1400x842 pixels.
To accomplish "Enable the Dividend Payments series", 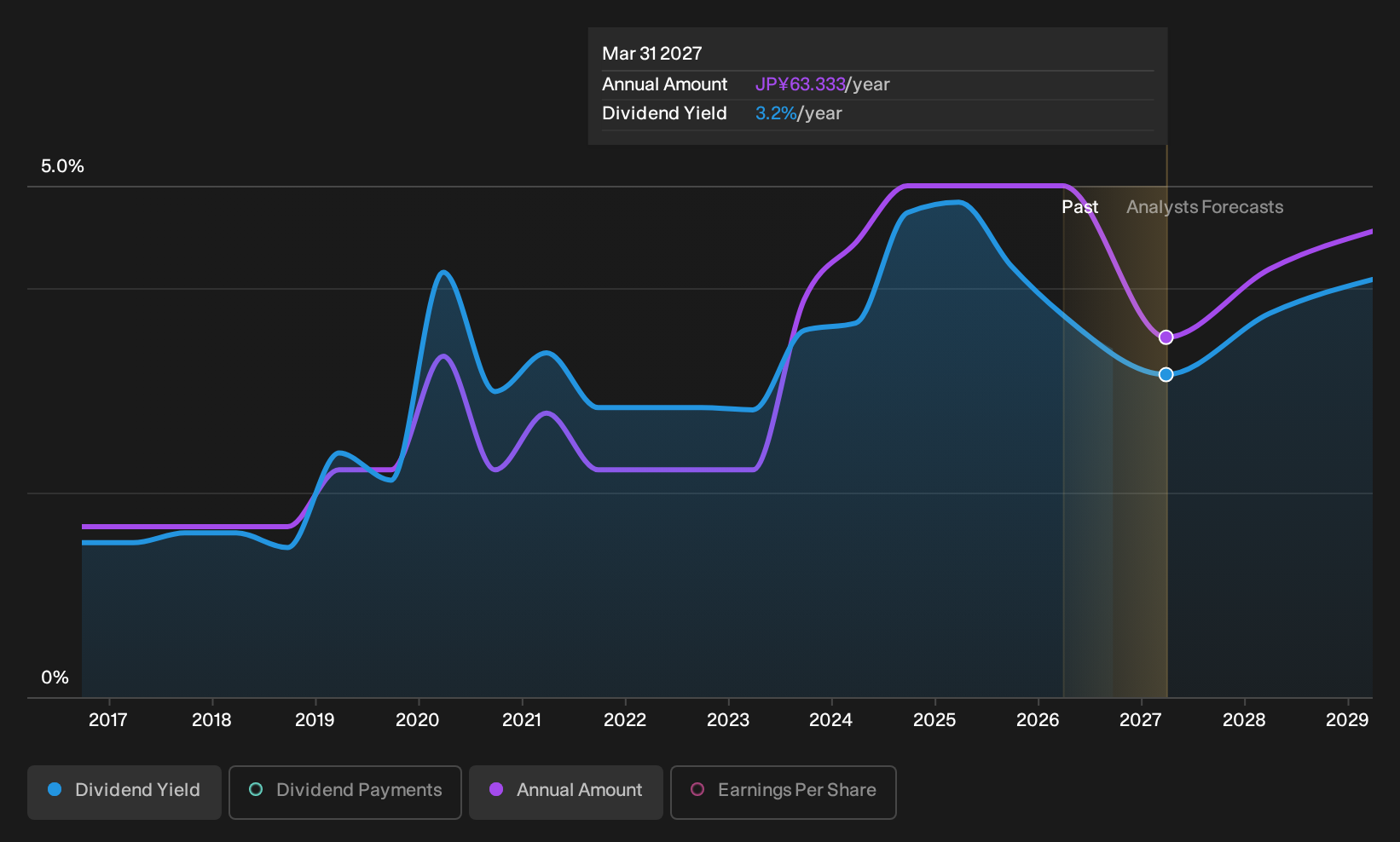I will 345,792.
